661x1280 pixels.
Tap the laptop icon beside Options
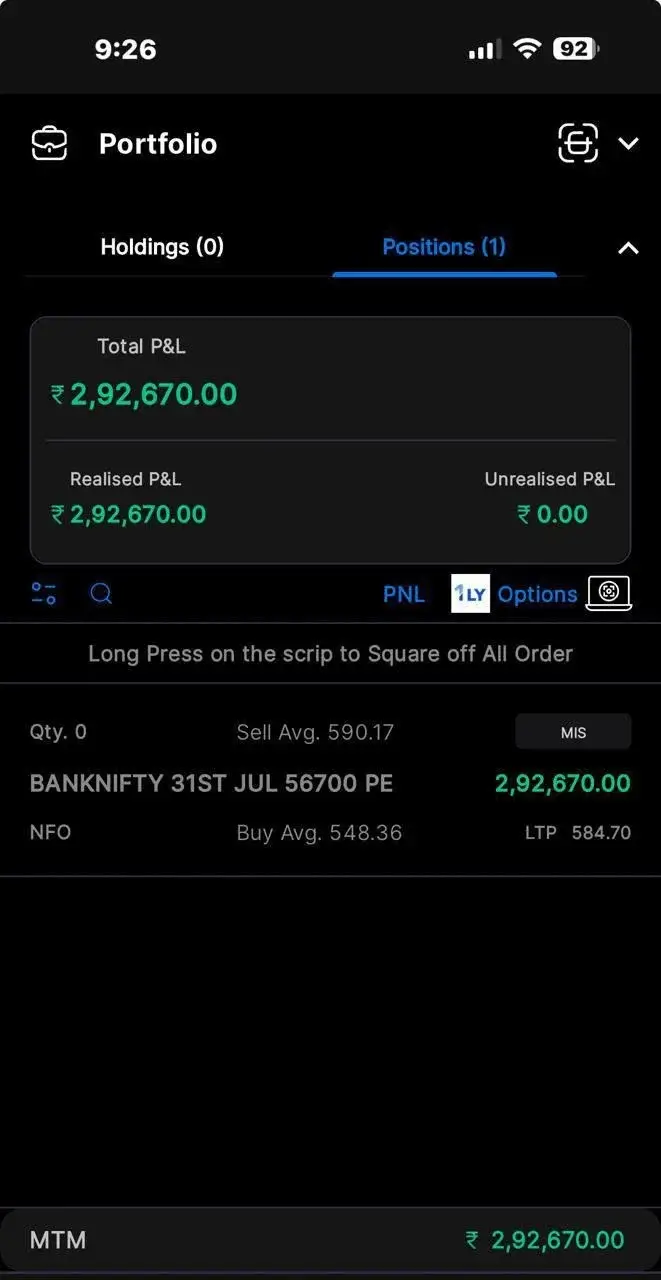coord(608,593)
